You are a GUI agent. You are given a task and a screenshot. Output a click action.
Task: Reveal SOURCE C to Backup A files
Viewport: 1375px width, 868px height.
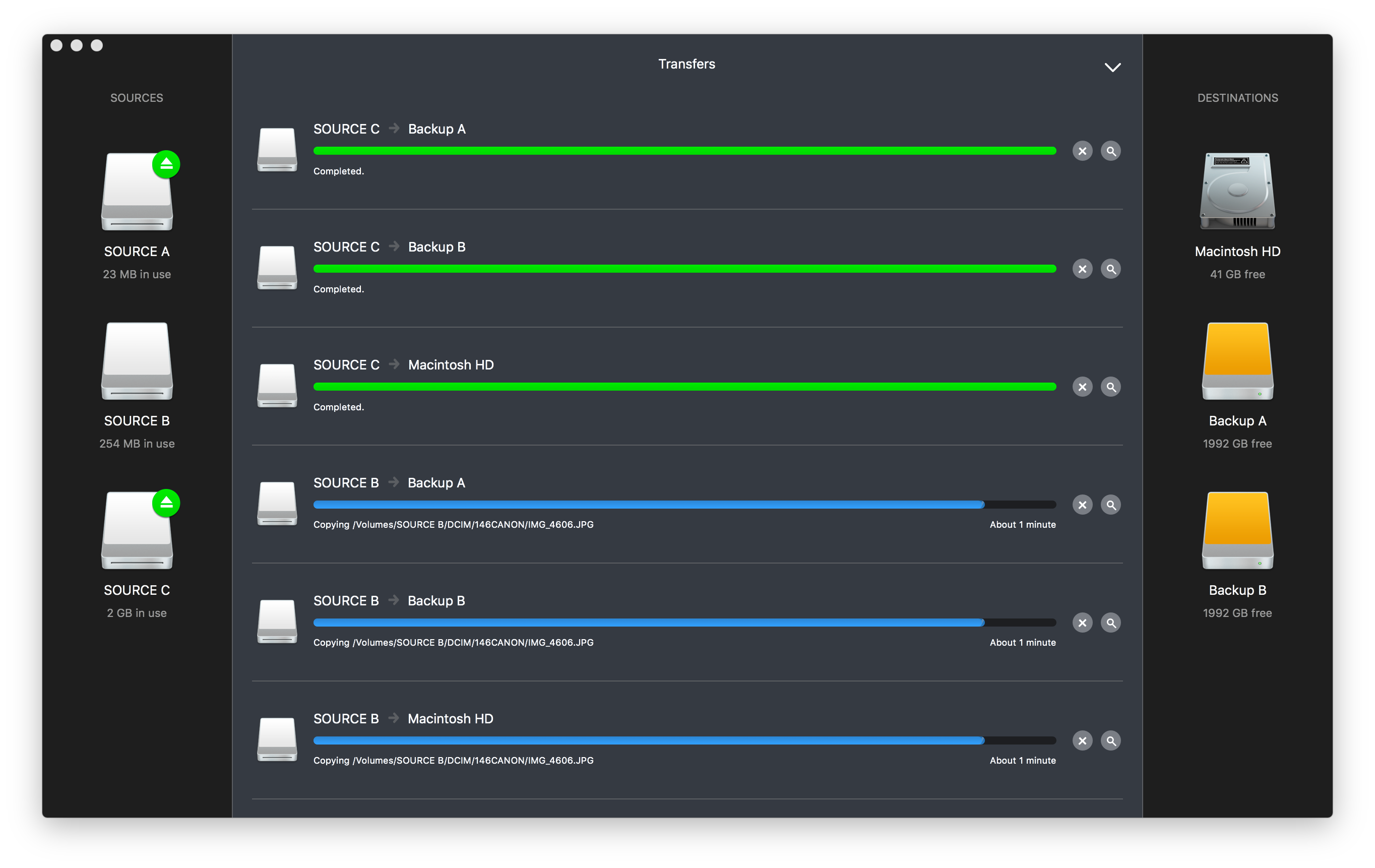1110,151
